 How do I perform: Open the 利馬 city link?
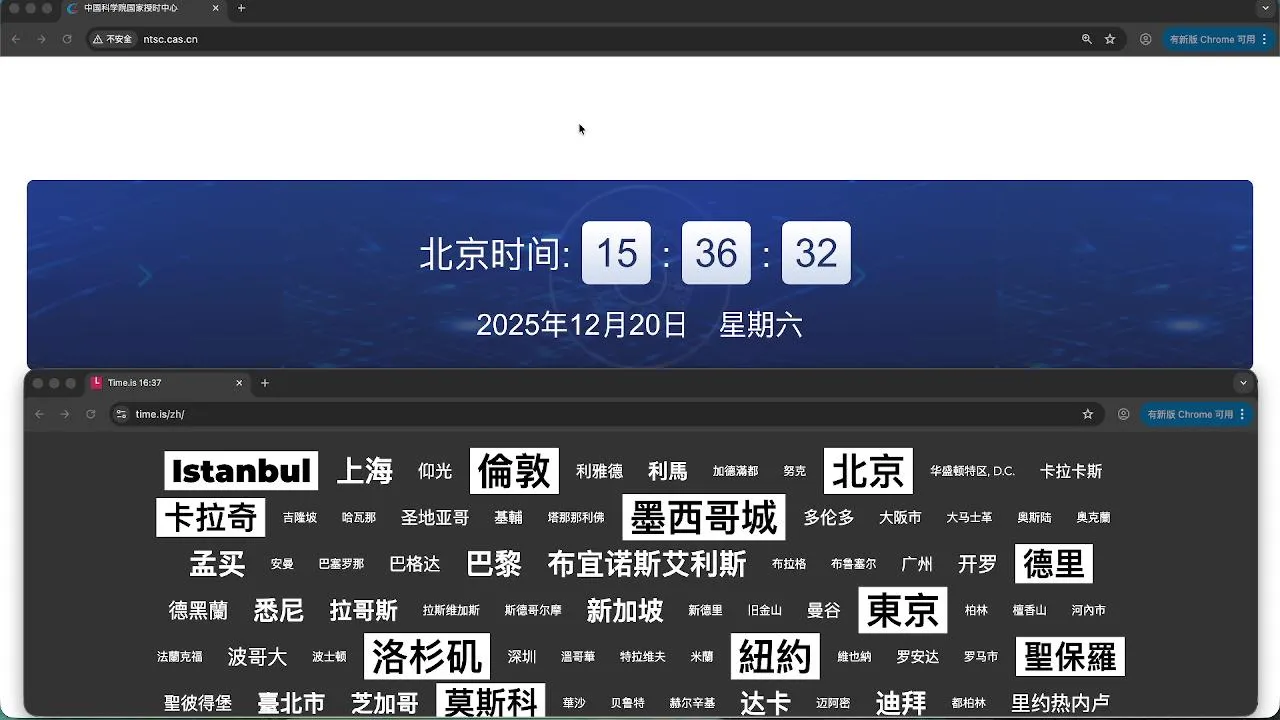pos(667,471)
